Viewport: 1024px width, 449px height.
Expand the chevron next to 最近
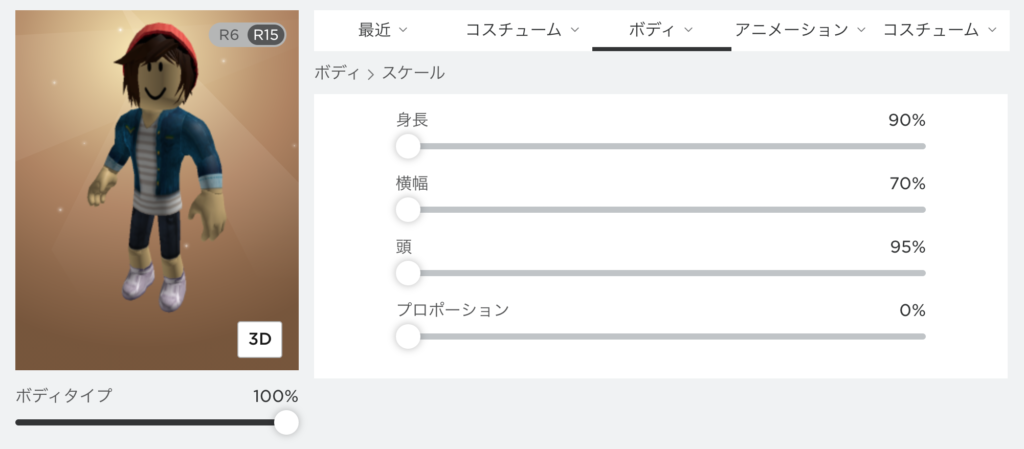pyautogui.click(x=403, y=29)
